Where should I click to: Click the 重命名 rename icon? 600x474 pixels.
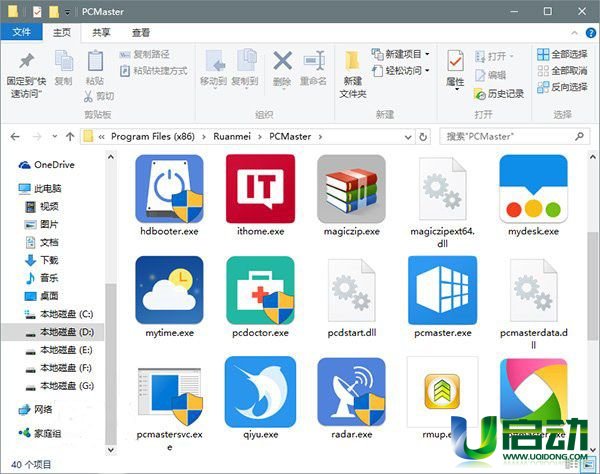[x=314, y=61]
